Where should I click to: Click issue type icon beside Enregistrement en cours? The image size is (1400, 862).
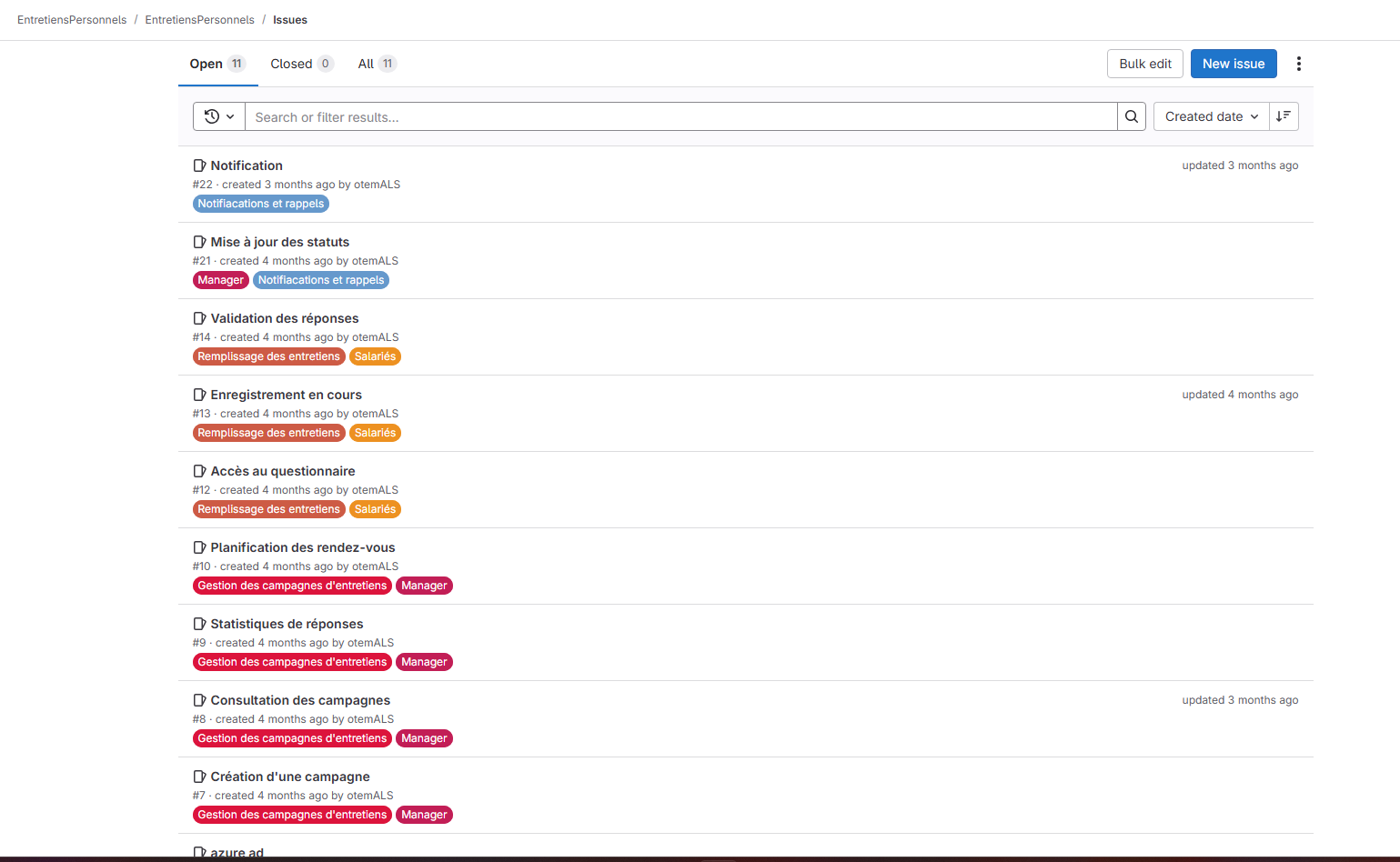click(200, 395)
